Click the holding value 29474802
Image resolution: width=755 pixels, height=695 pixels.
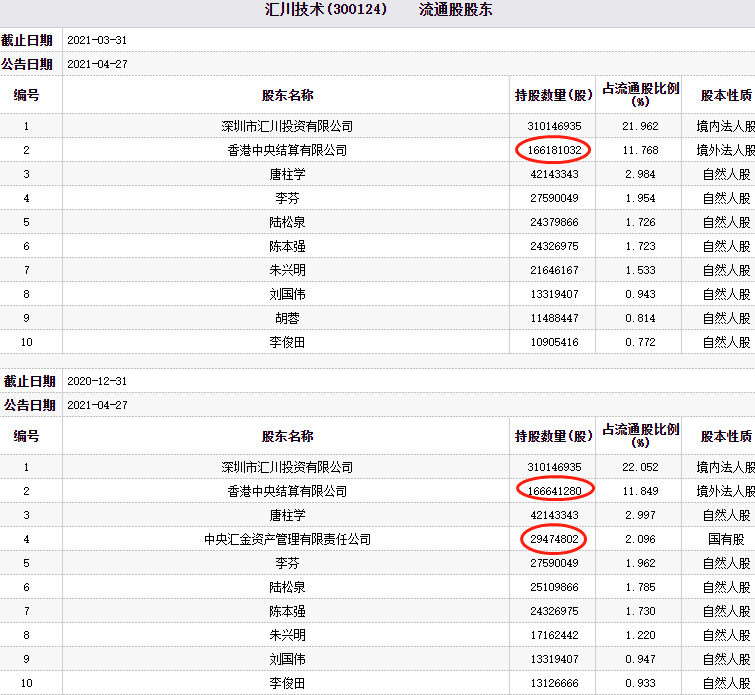pos(554,539)
